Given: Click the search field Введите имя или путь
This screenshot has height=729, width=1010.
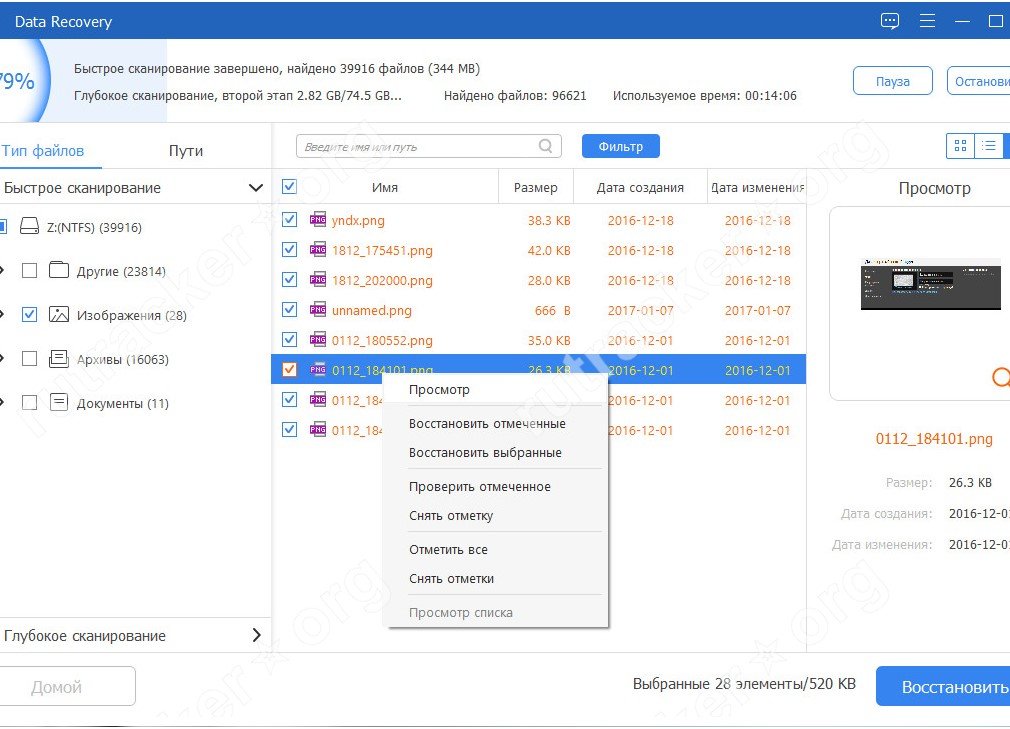Looking at the screenshot, I should click(x=428, y=146).
